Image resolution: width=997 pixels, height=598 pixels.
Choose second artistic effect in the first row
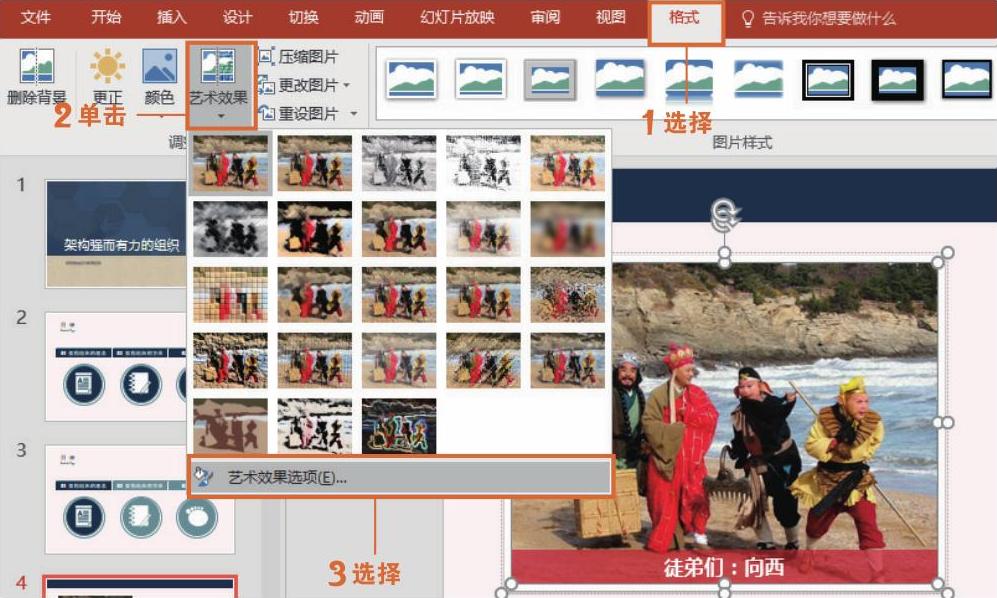click(x=315, y=163)
